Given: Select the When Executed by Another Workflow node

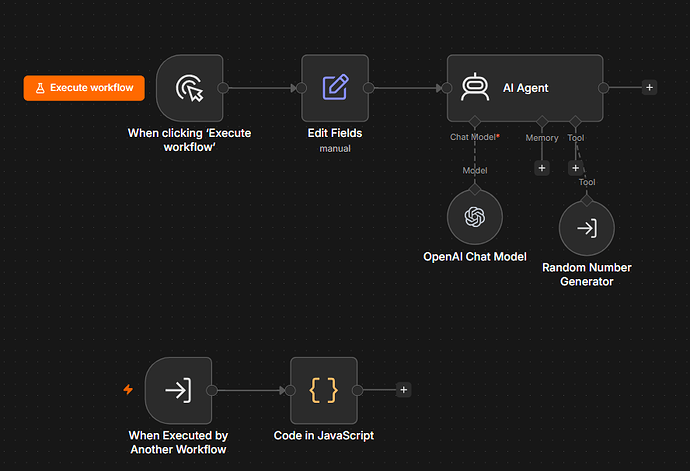Looking at the screenshot, I should [179, 390].
